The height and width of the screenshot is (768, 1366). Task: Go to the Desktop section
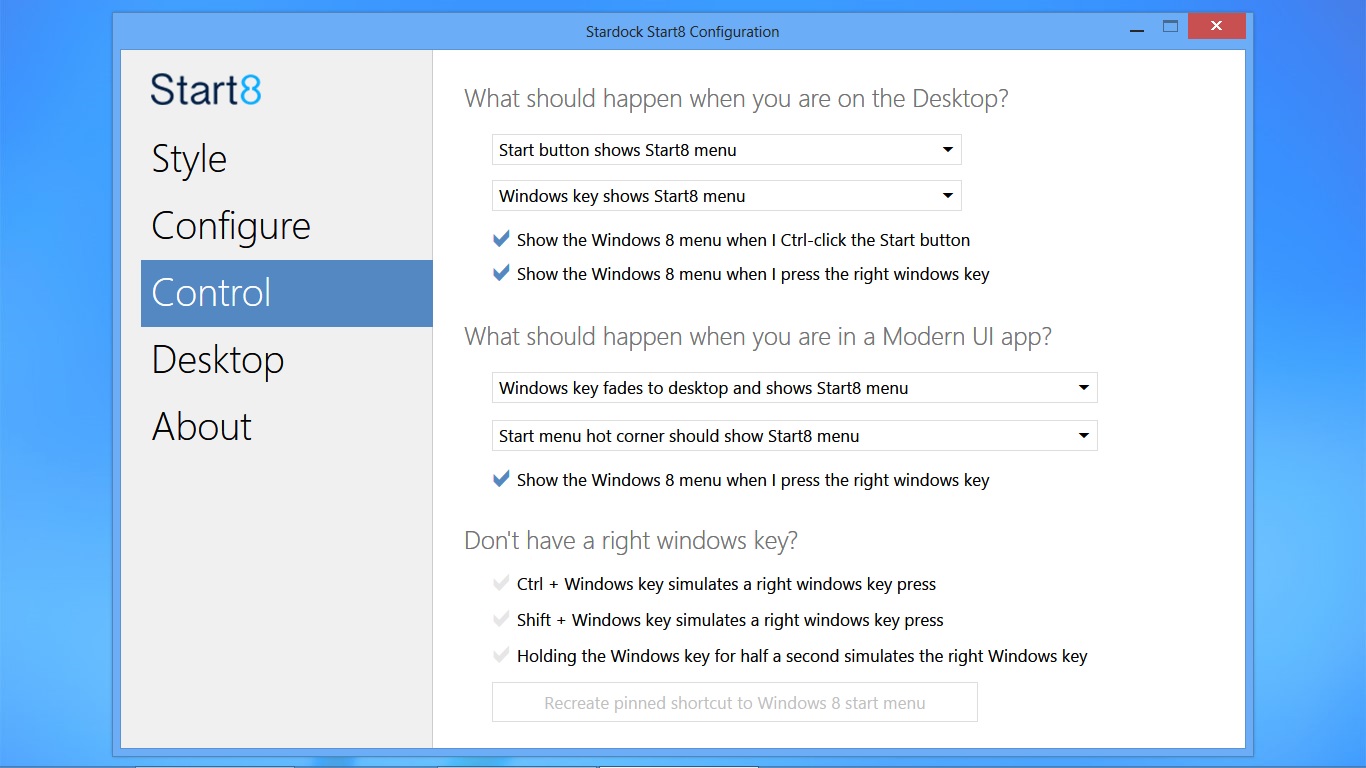[218, 360]
